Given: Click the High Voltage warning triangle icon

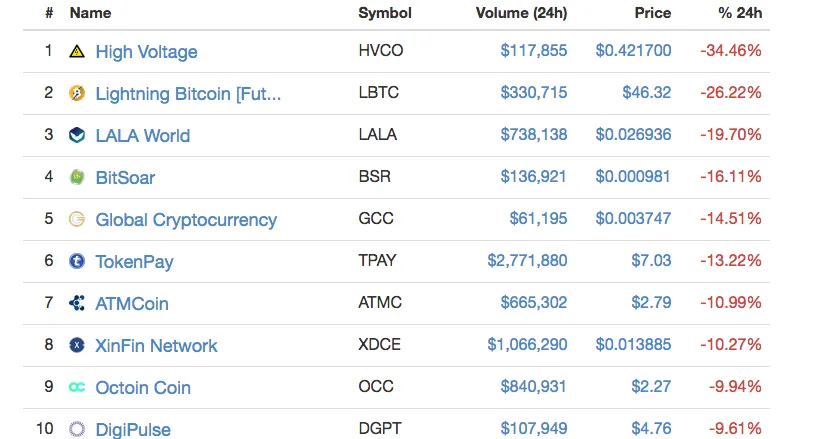Looking at the screenshot, I should tap(77, 51).
